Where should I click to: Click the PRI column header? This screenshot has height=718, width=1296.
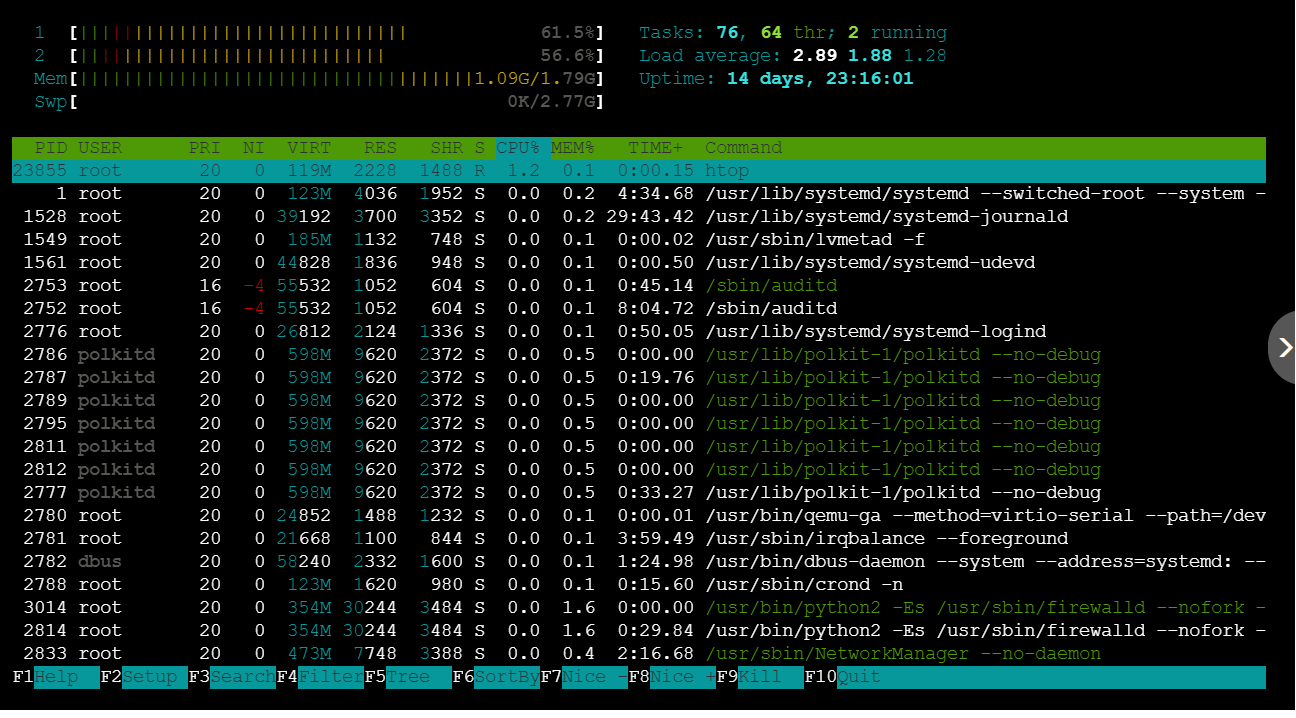205,148
